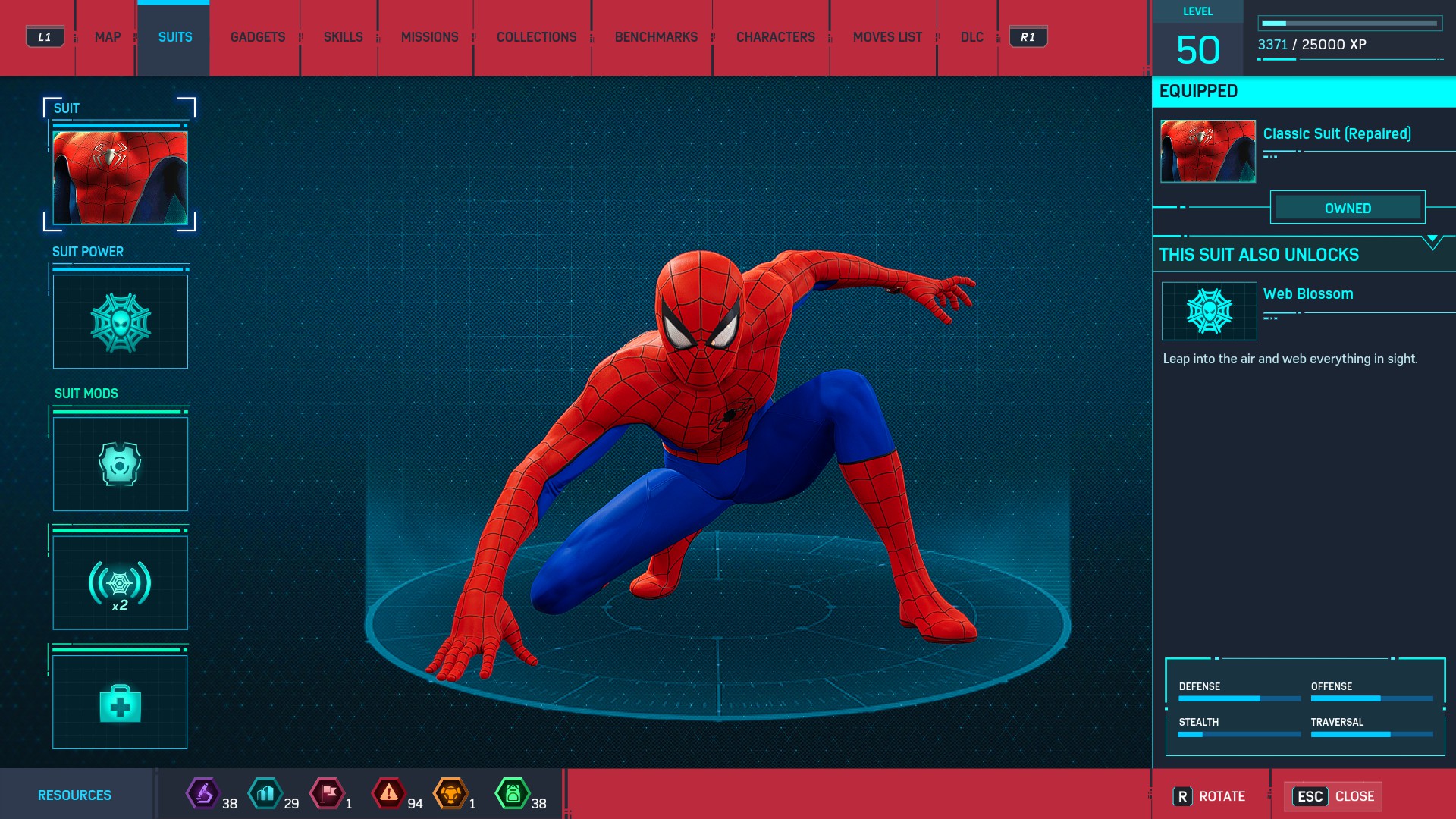Viewport: 1456px width, 819px height.
Task: Go to the Collections tab
Action: pyautogui.click(x=536, y=37)
